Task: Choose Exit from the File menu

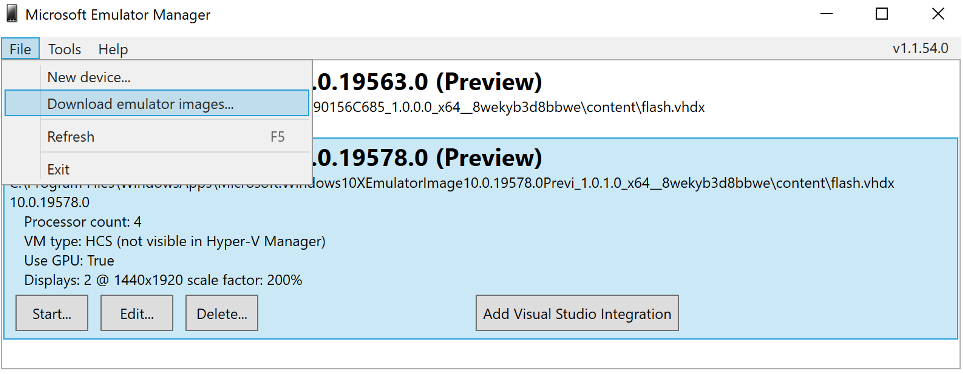Action: pyautogui.click(x=157, y=169)
